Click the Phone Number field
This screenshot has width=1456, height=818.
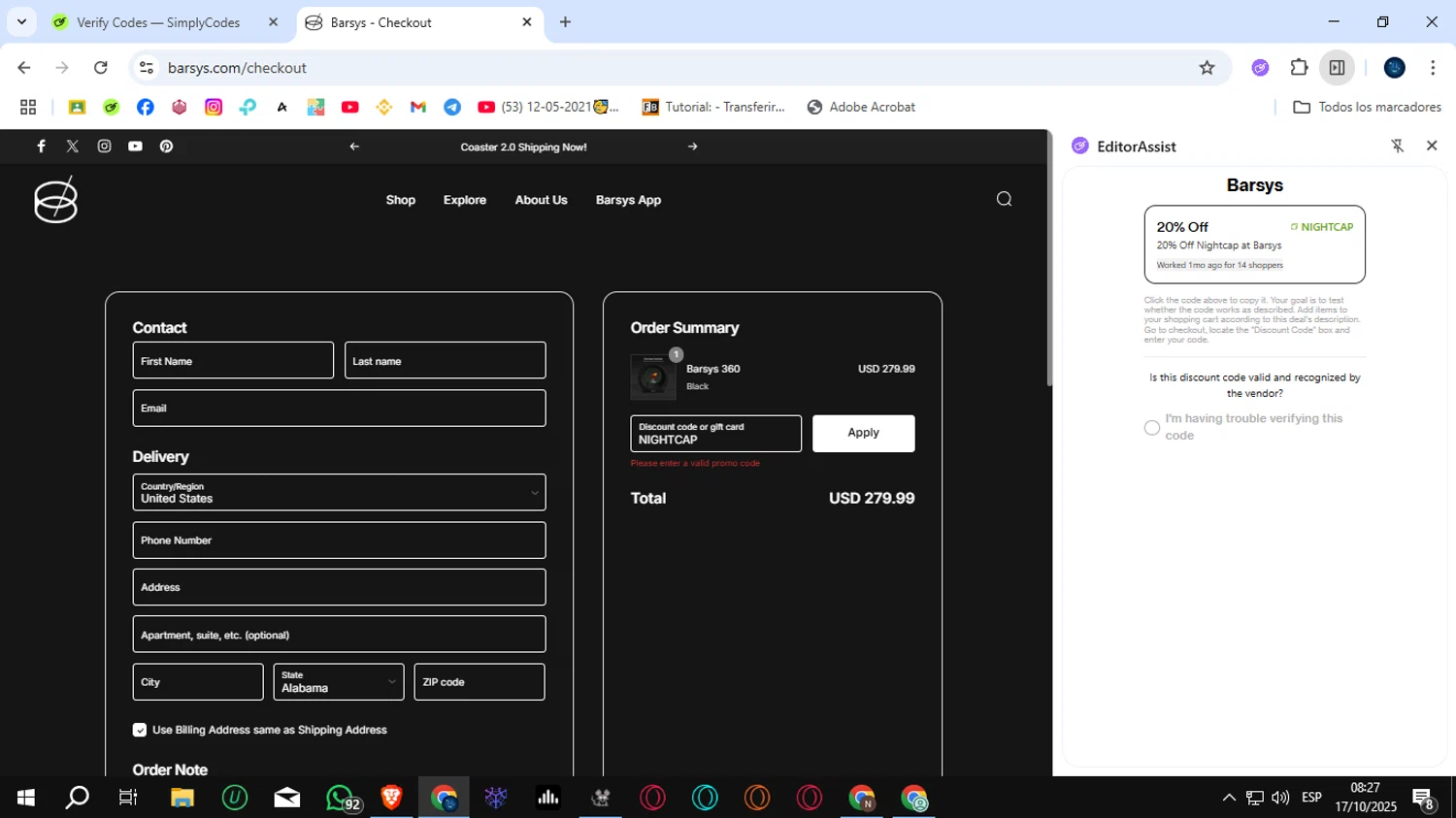339,540
